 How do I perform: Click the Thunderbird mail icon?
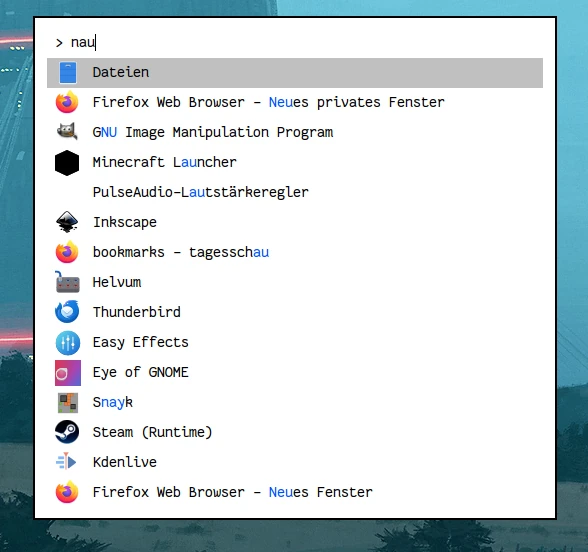pos(67,312)
